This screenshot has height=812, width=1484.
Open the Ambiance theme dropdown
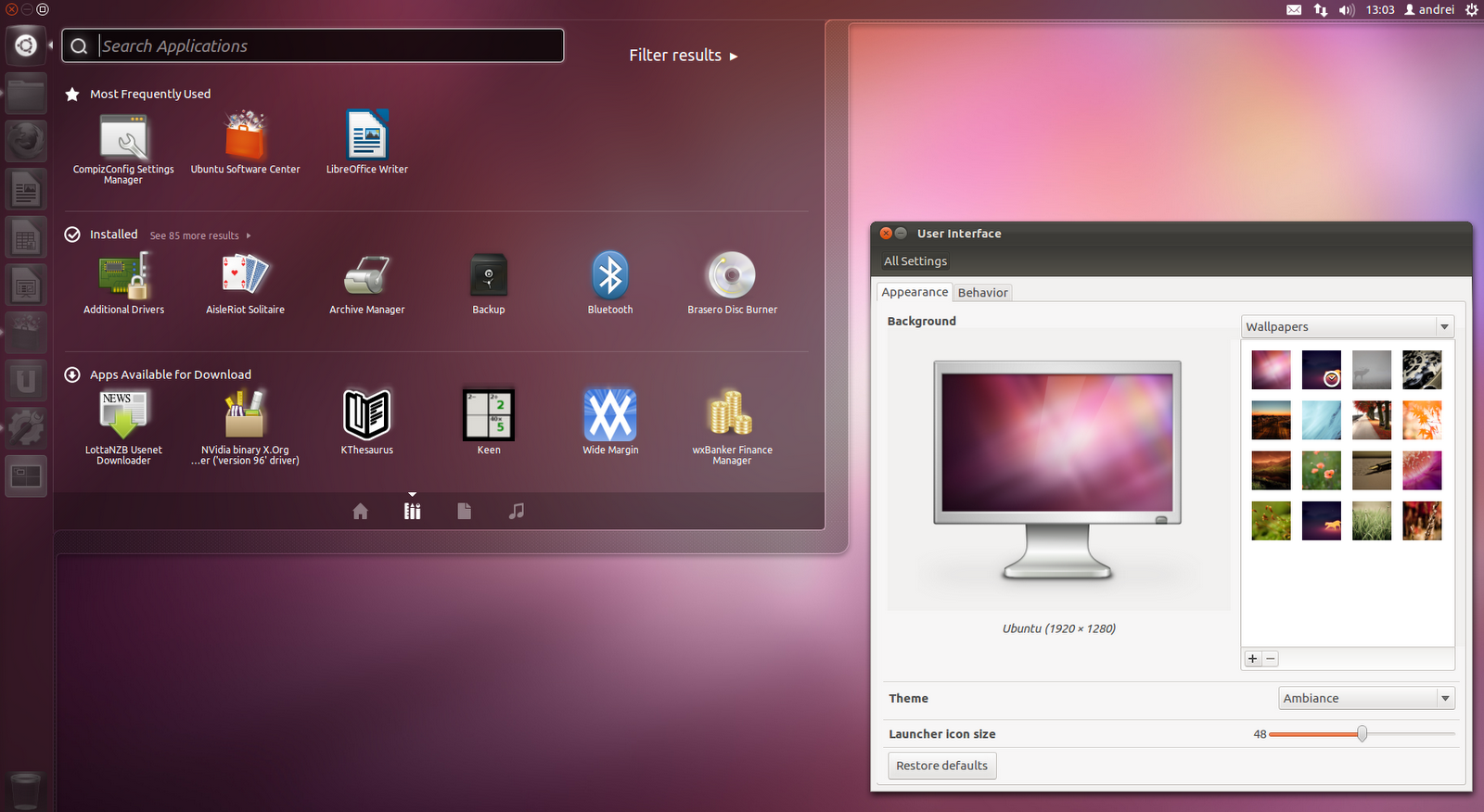[1366, 698]
